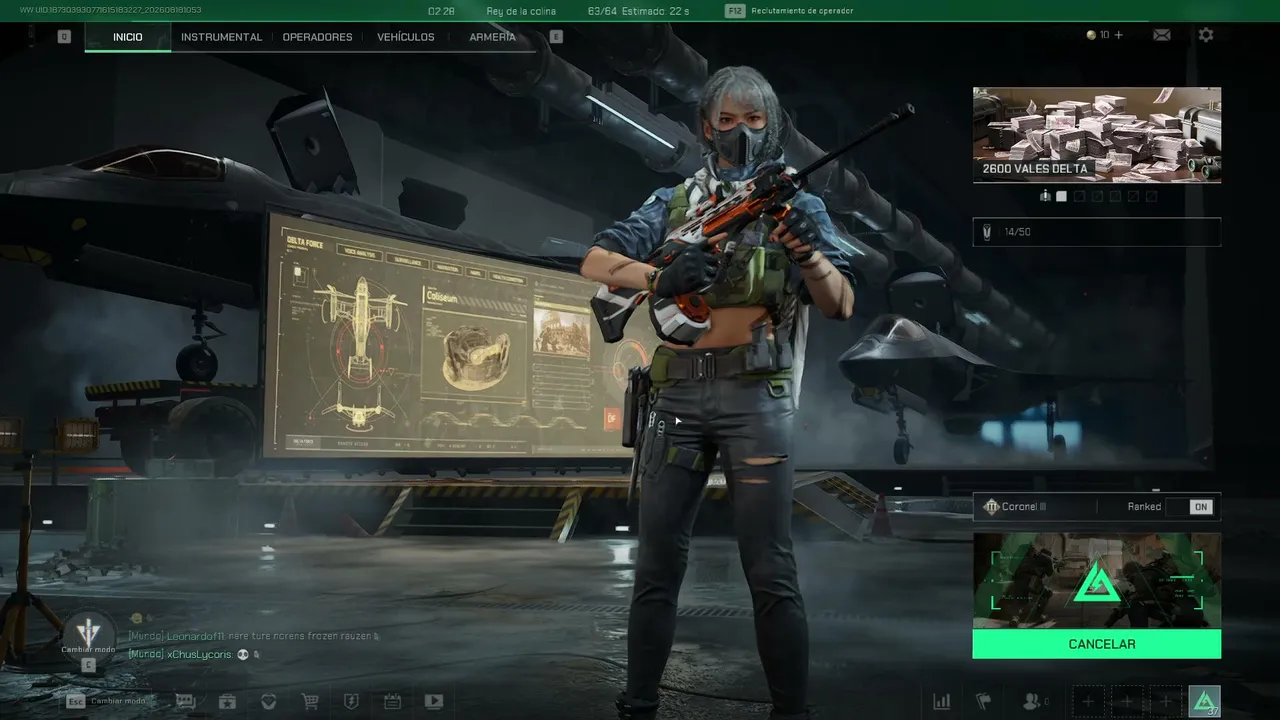Open the VEHÍCULOS tab

pos(406,37)
